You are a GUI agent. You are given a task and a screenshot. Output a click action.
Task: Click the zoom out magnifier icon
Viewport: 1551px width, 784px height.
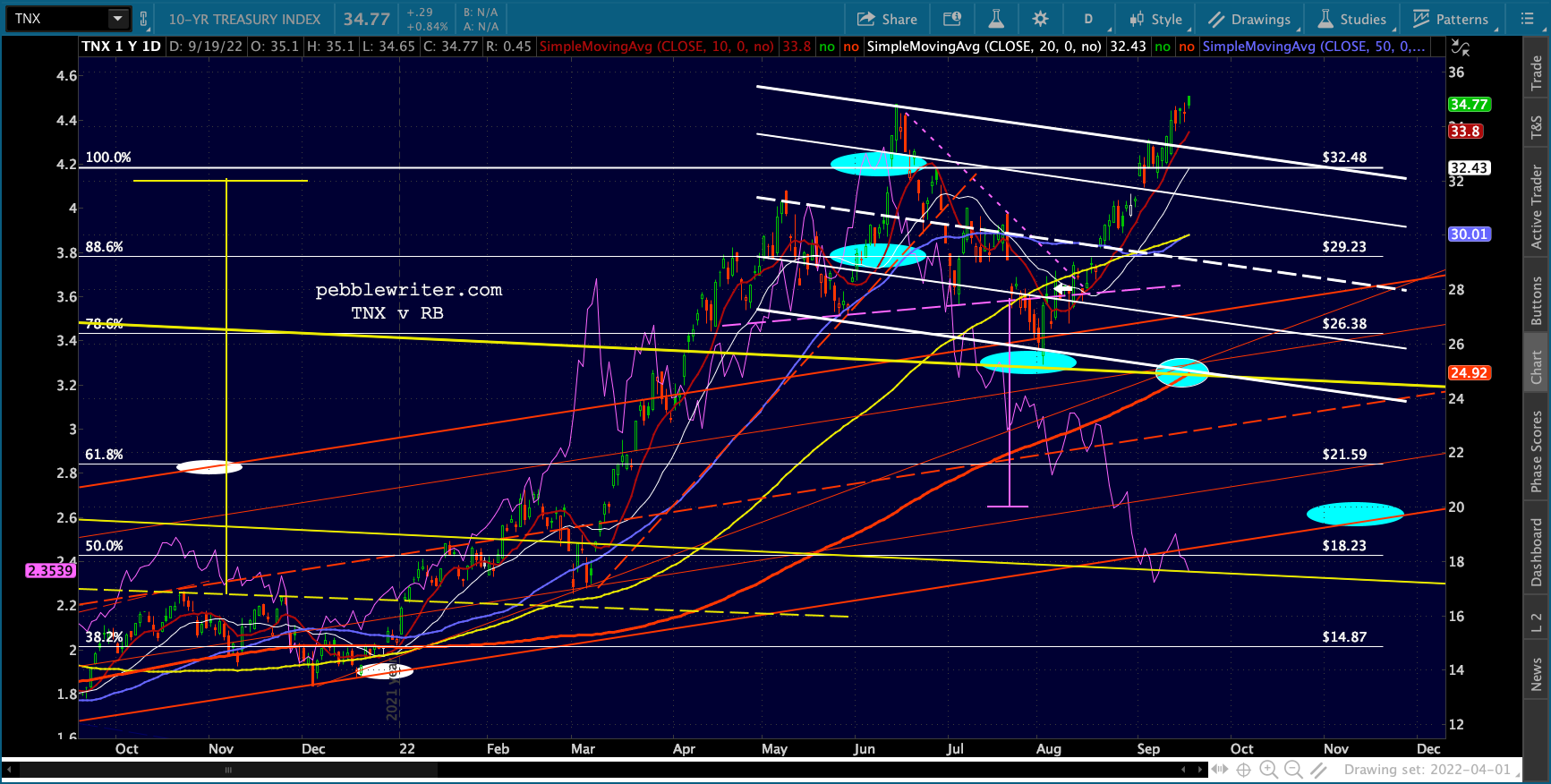[x=1293, y=770]
